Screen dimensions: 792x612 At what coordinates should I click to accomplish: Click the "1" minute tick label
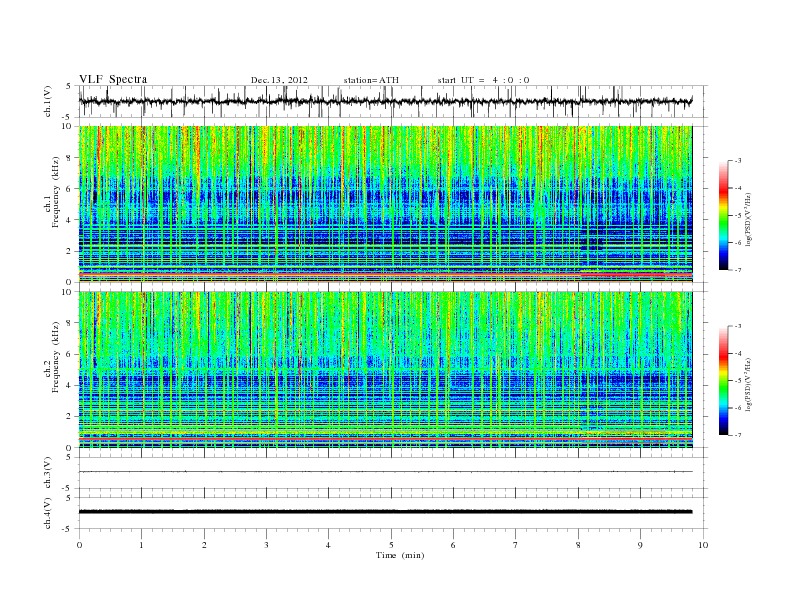click(141, 545)
